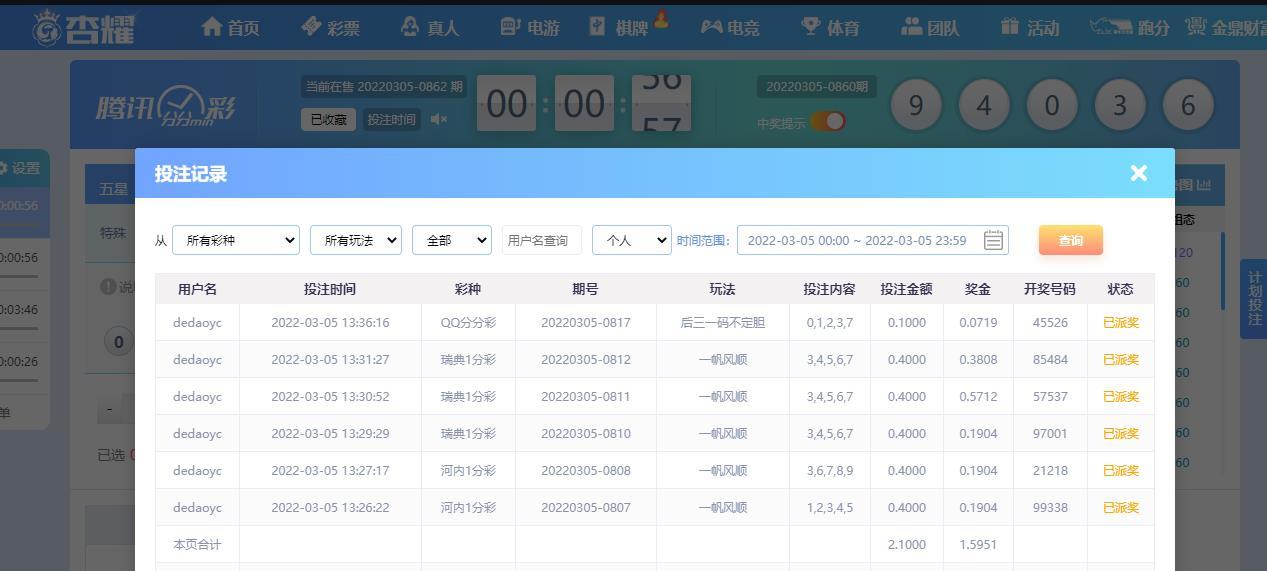Close the 投注记录 dialog
This screenshot has height=571, width=1267.
pyautogui.click(x=1138, y=173)
